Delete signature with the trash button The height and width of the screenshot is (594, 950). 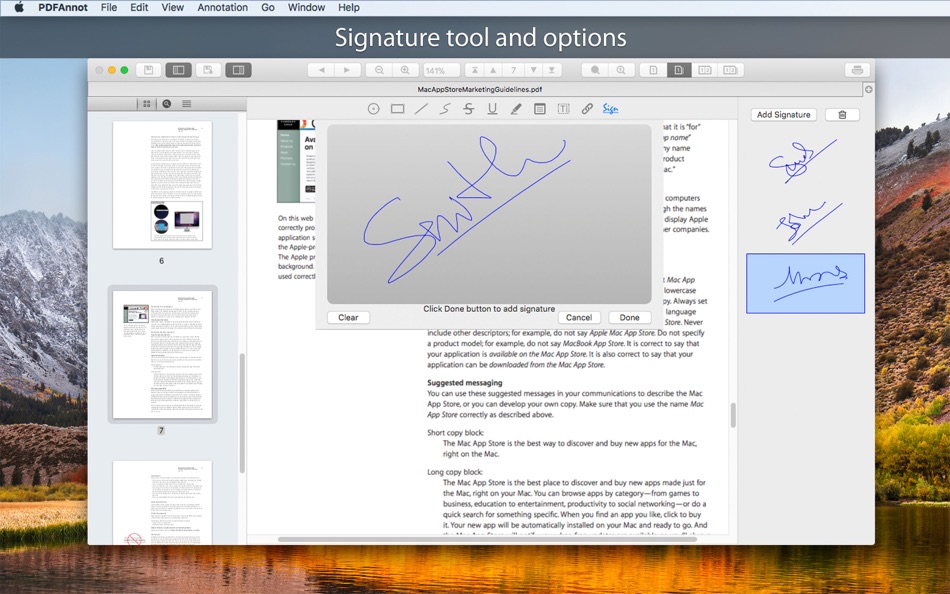842,115
